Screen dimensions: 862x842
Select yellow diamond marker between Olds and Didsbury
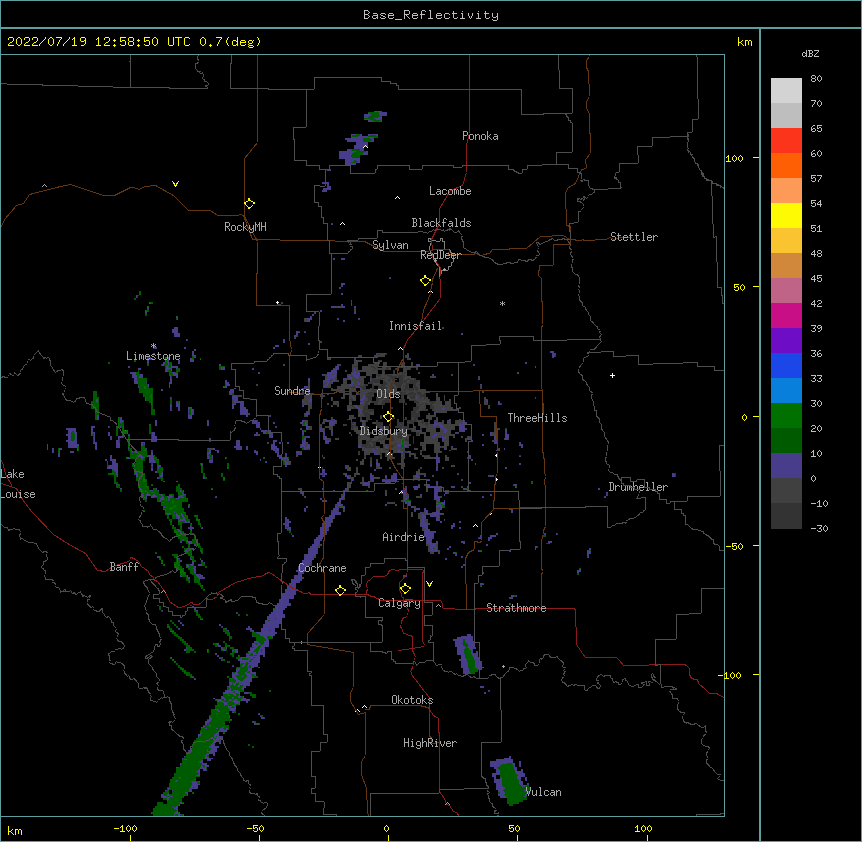tap(388, 416)
